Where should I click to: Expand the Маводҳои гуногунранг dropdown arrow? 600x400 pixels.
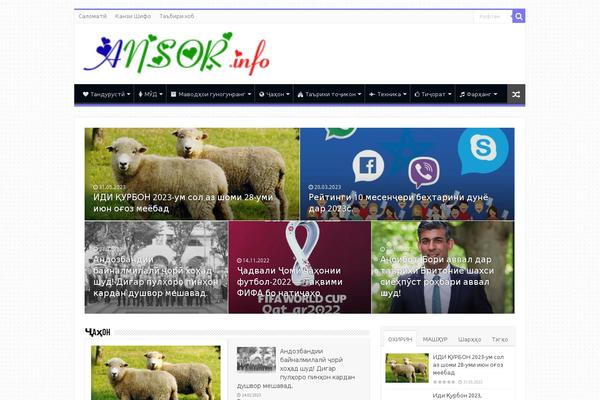point(249,94)
